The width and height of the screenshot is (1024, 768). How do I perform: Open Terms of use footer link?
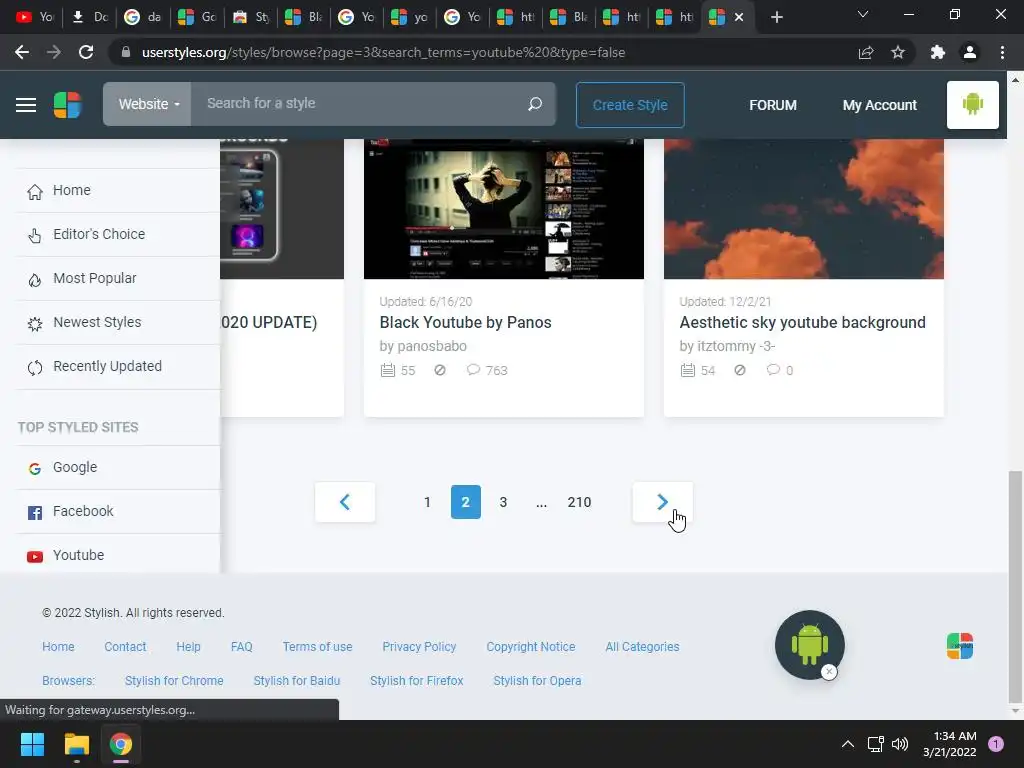click(317, 647)
